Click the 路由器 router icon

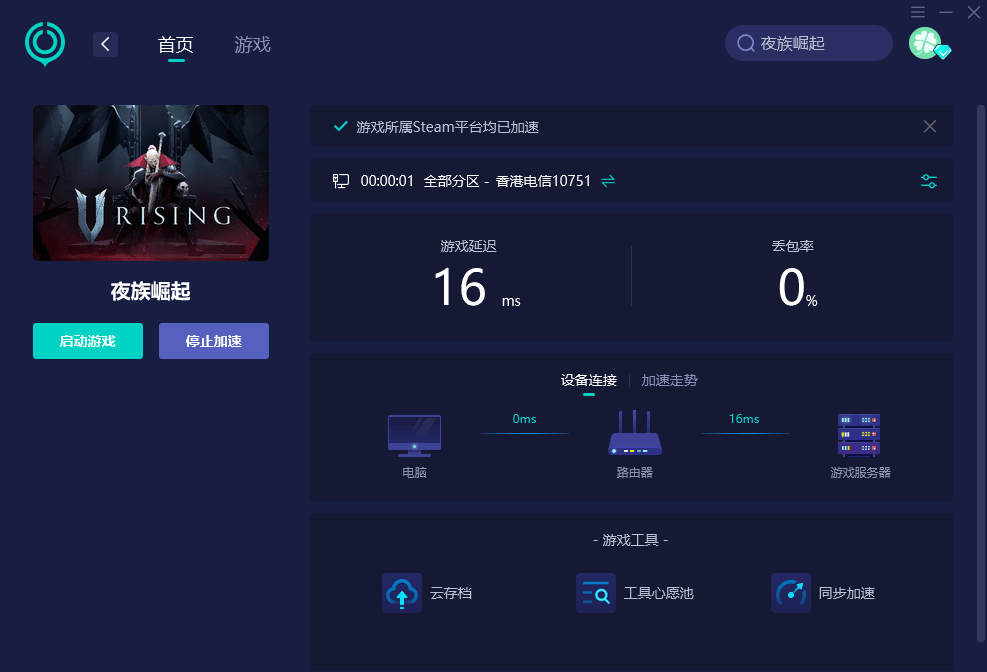[x=634, y=433]
